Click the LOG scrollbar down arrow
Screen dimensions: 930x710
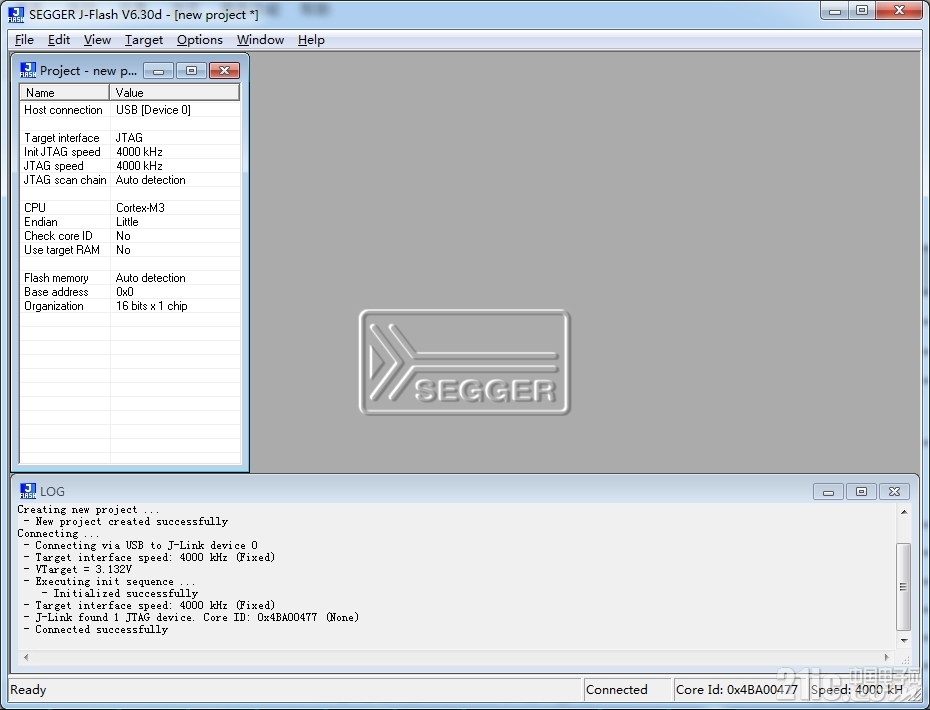904,641
